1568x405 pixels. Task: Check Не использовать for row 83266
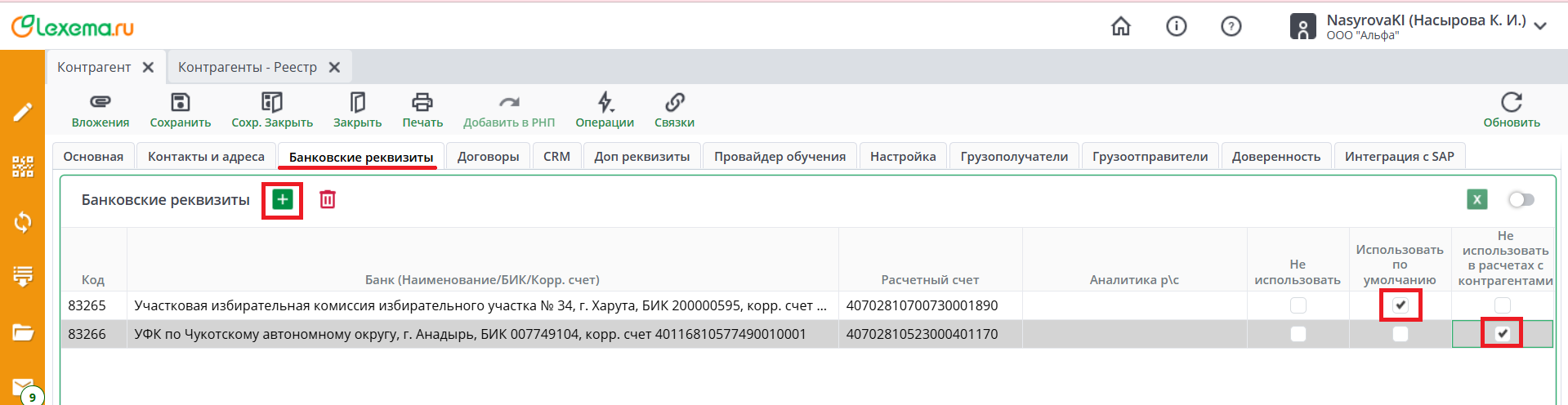pyautogui.click(x=1298, y=334)
